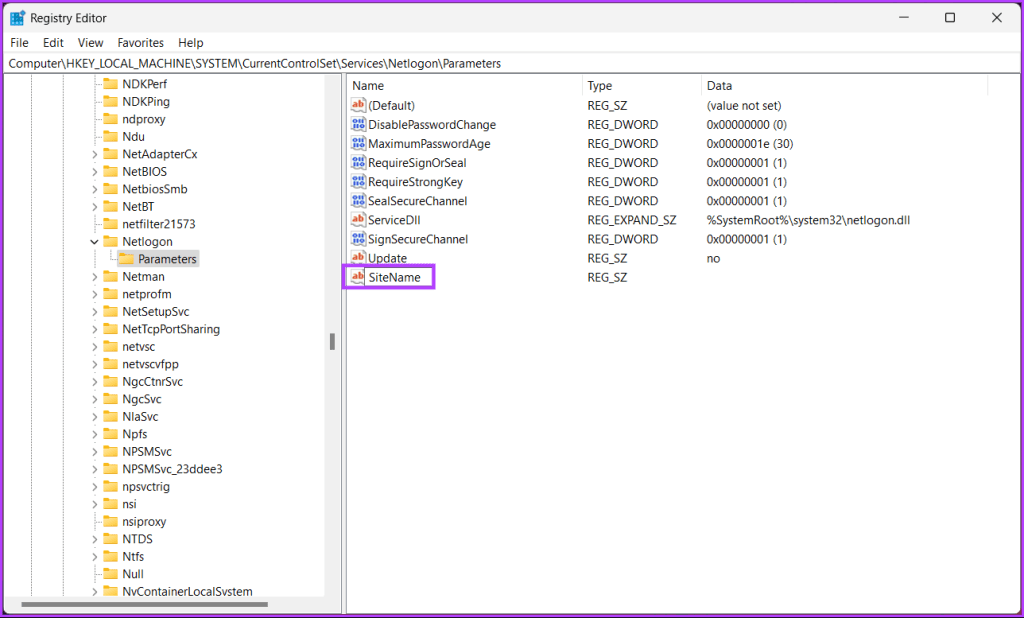Click the Registry Editor icon in the title bar

pos(15,17)
